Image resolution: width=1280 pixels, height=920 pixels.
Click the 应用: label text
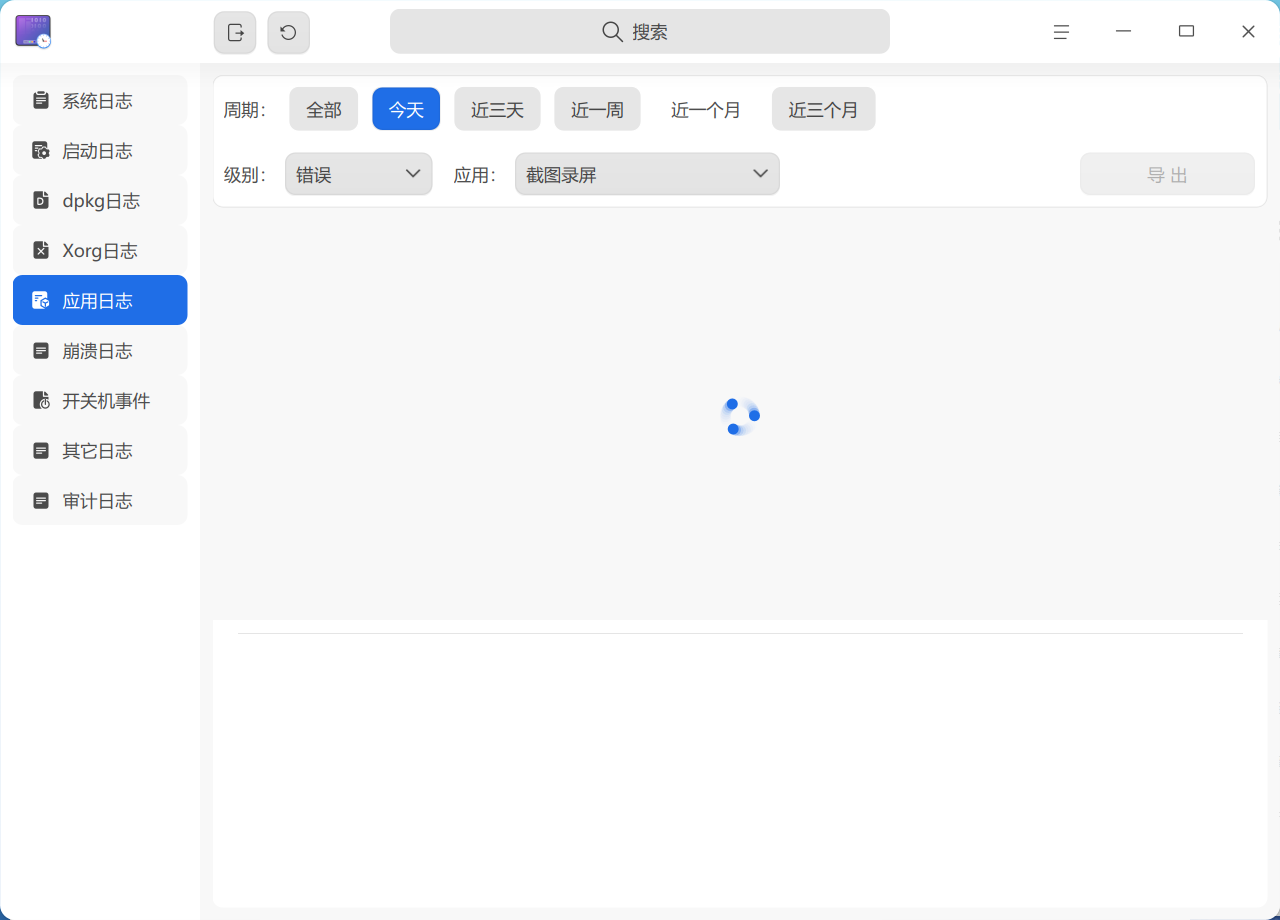(475, 175)
